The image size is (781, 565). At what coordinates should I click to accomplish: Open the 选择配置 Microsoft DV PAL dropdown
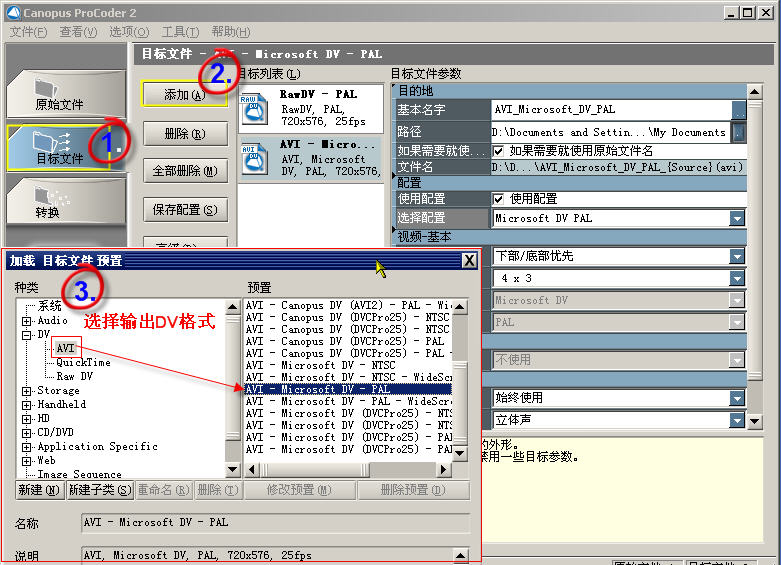pyautogui.click(x=737, y=218)
